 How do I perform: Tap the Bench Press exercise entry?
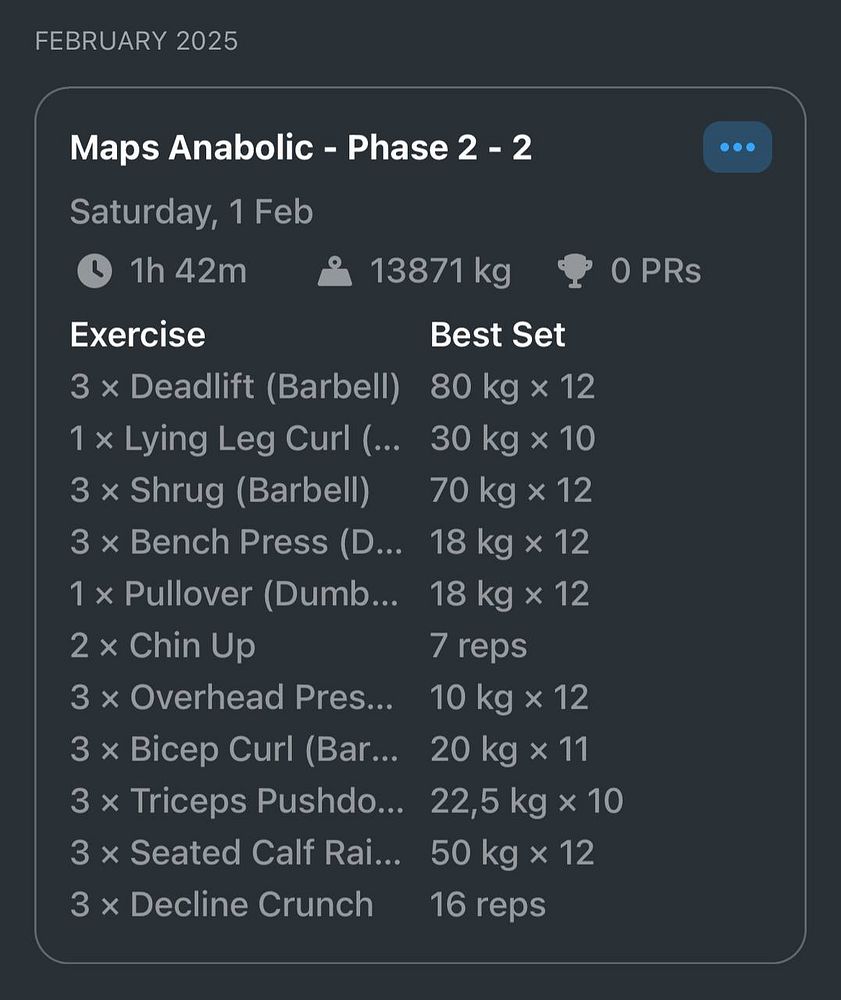(x=236, y=542)
